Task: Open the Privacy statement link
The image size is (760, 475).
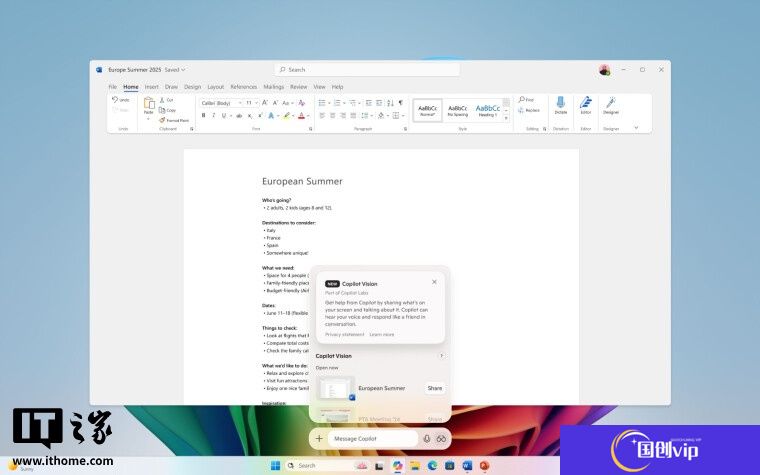Action: pyautogui.click(x=344, y=334)
